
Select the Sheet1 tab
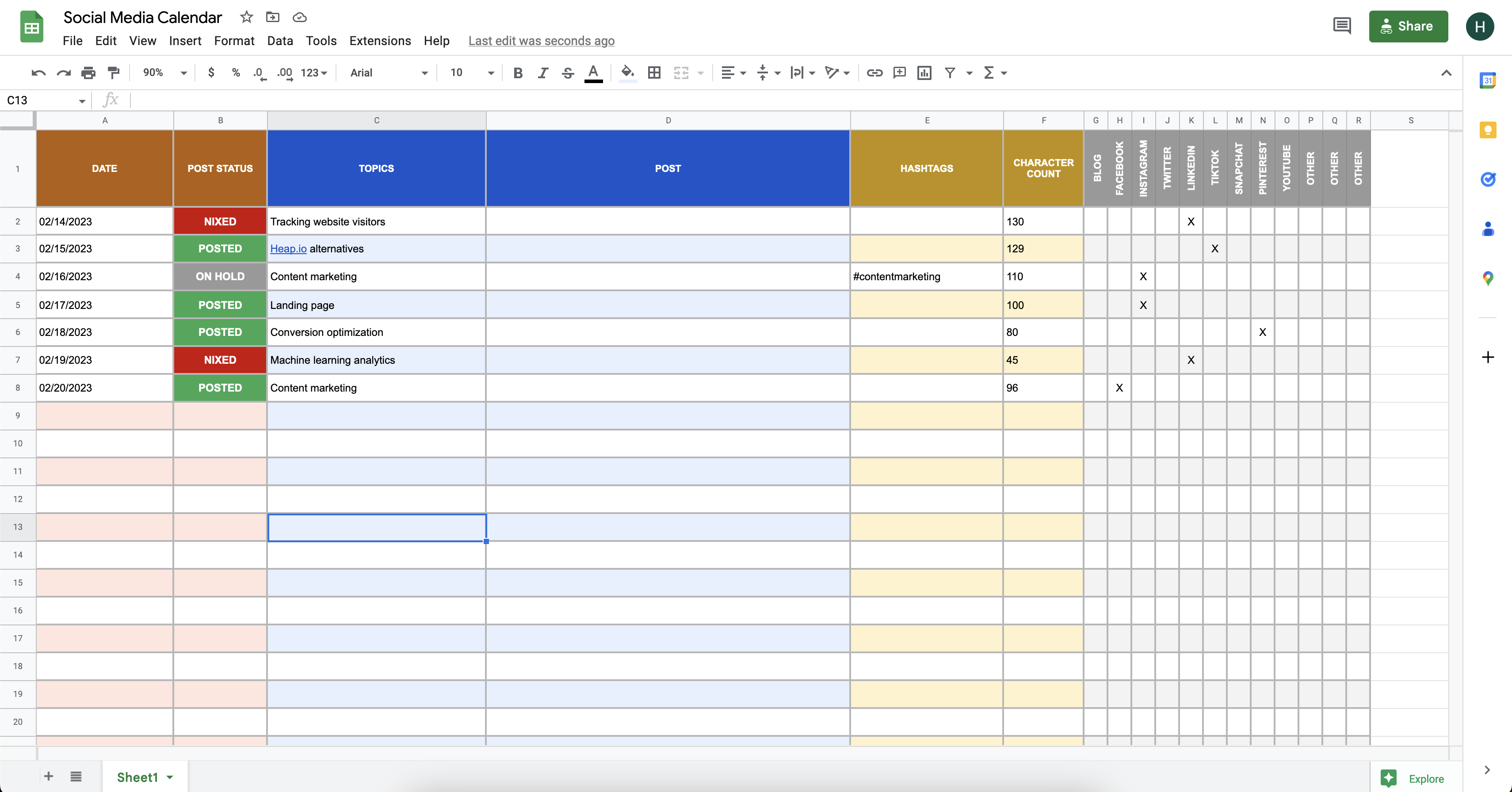pyautogui.click(x=145, y=777)
